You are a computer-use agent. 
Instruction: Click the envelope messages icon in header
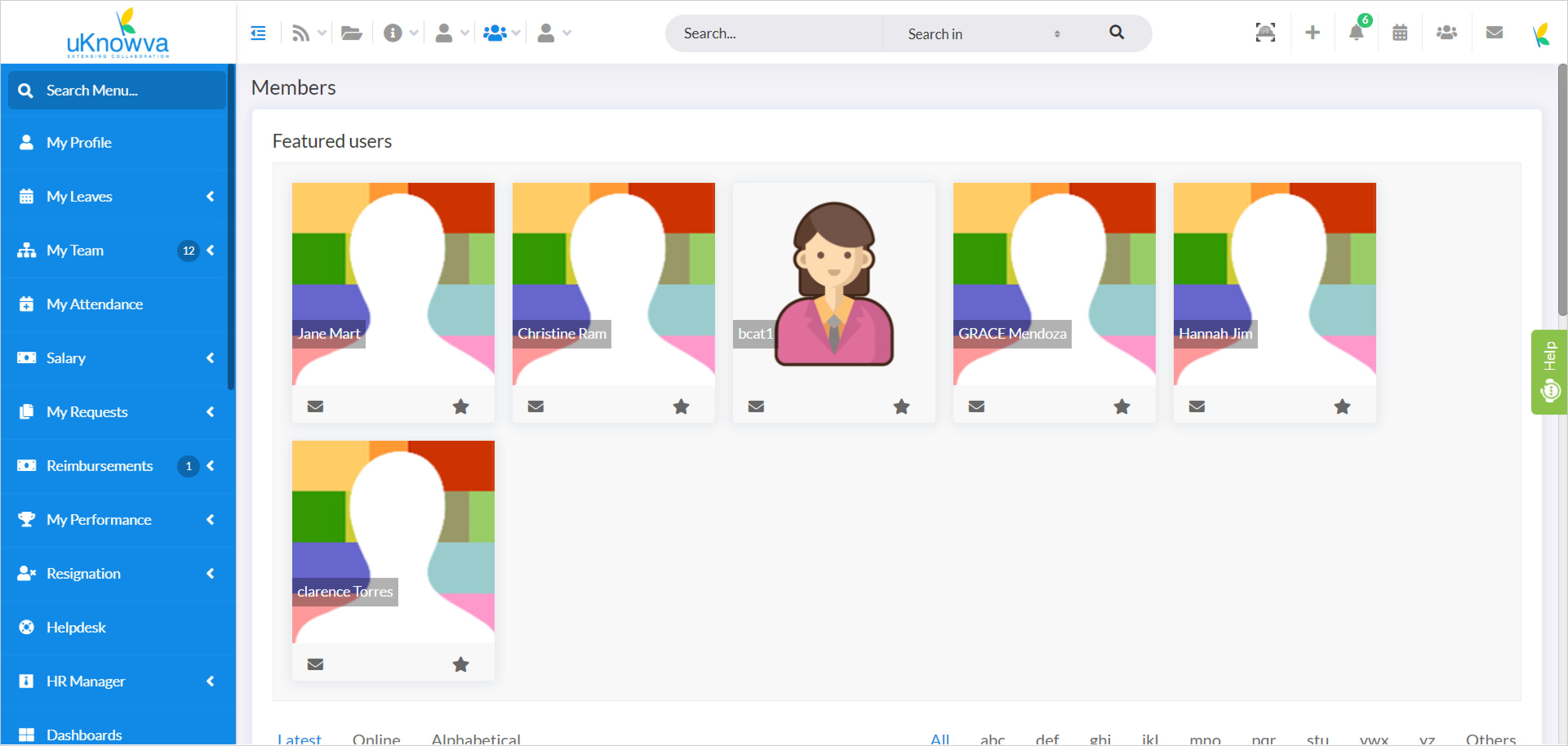(x=1494, y=33)
